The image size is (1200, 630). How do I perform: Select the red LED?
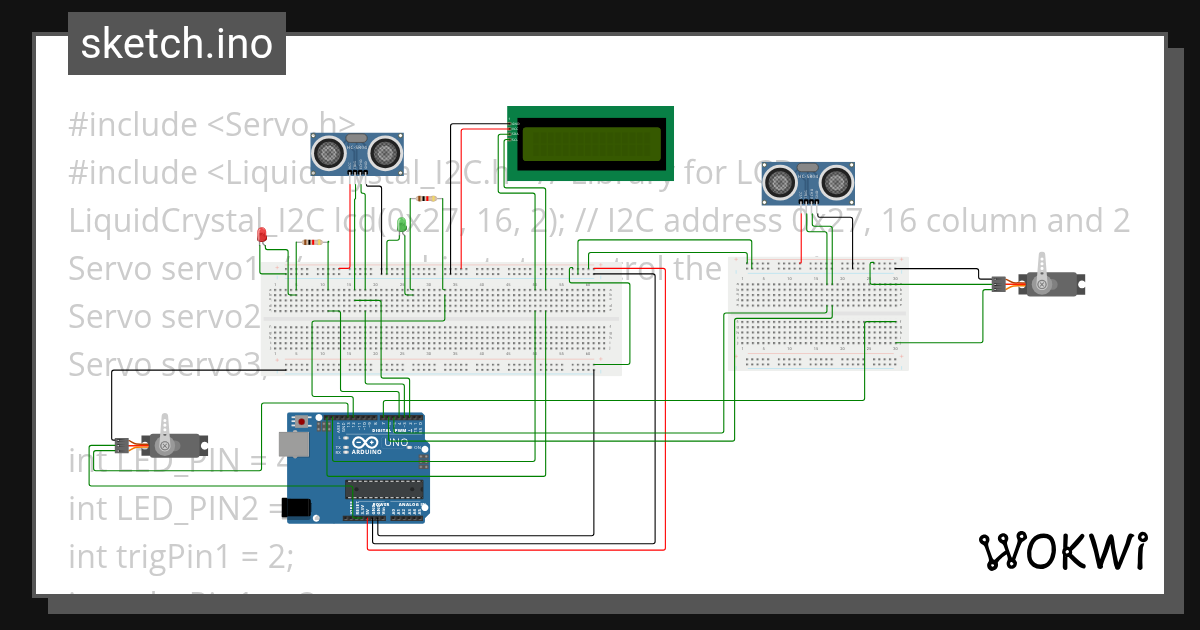(262, 232)
